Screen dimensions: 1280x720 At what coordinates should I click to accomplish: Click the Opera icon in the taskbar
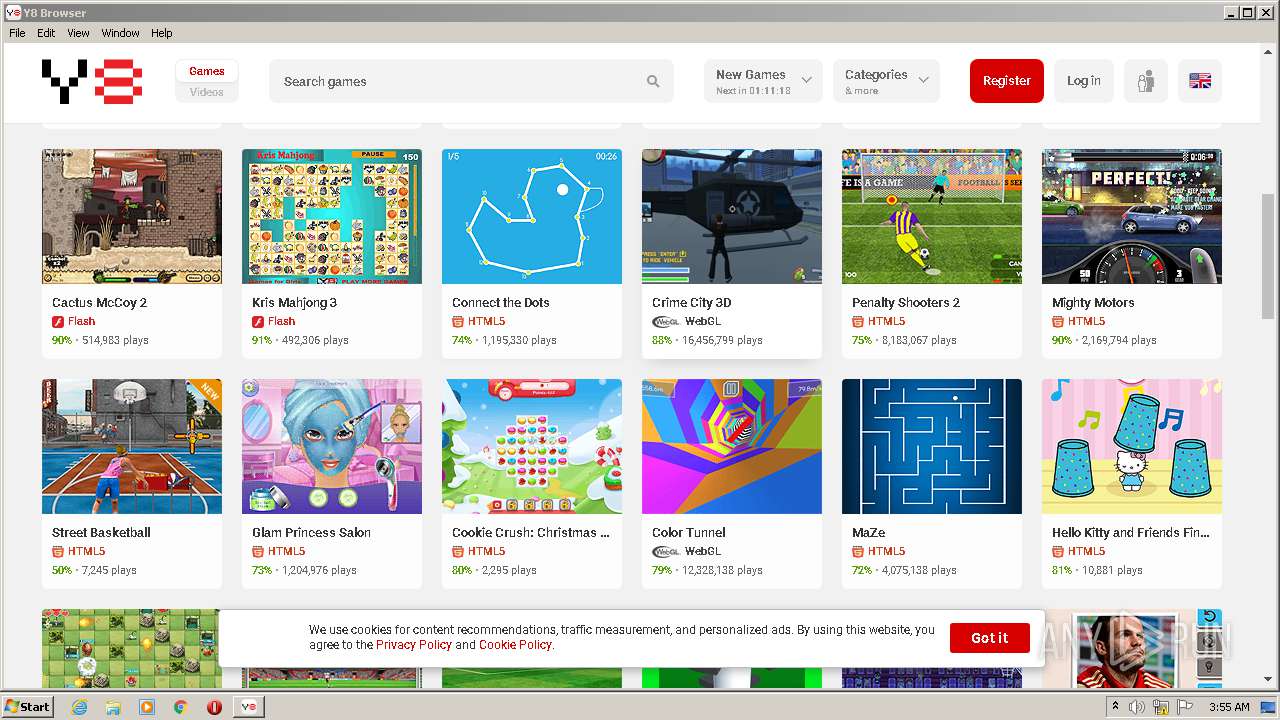214,707
